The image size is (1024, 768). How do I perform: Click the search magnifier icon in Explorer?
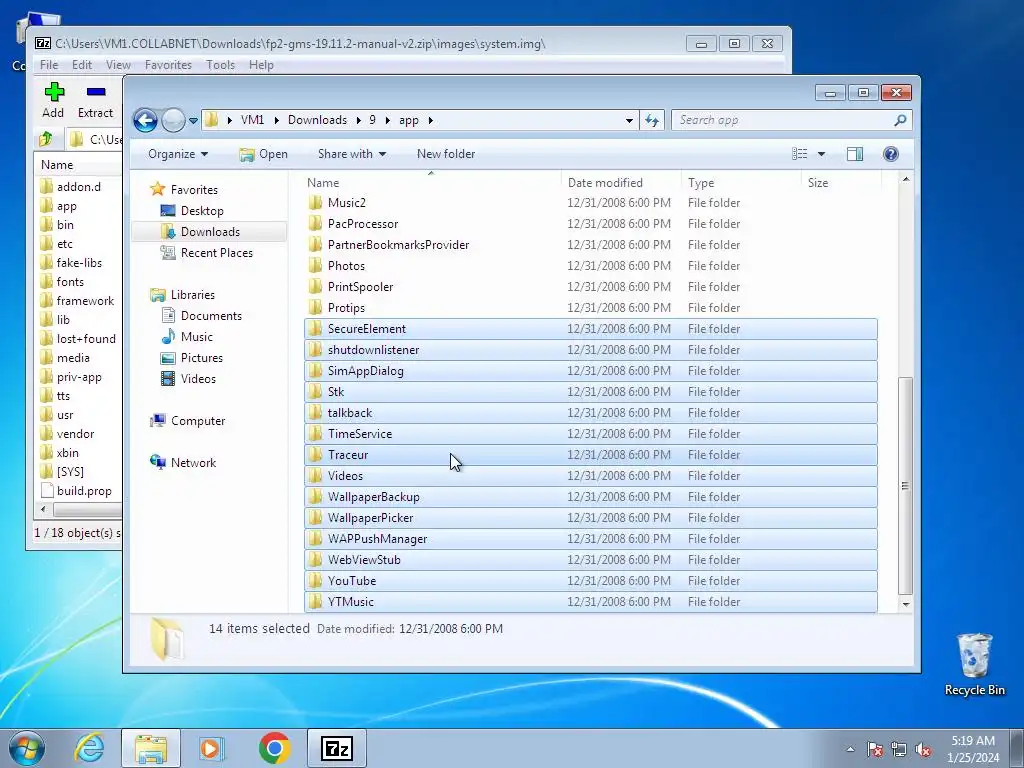pyautogui.click(x=900, y=120)
